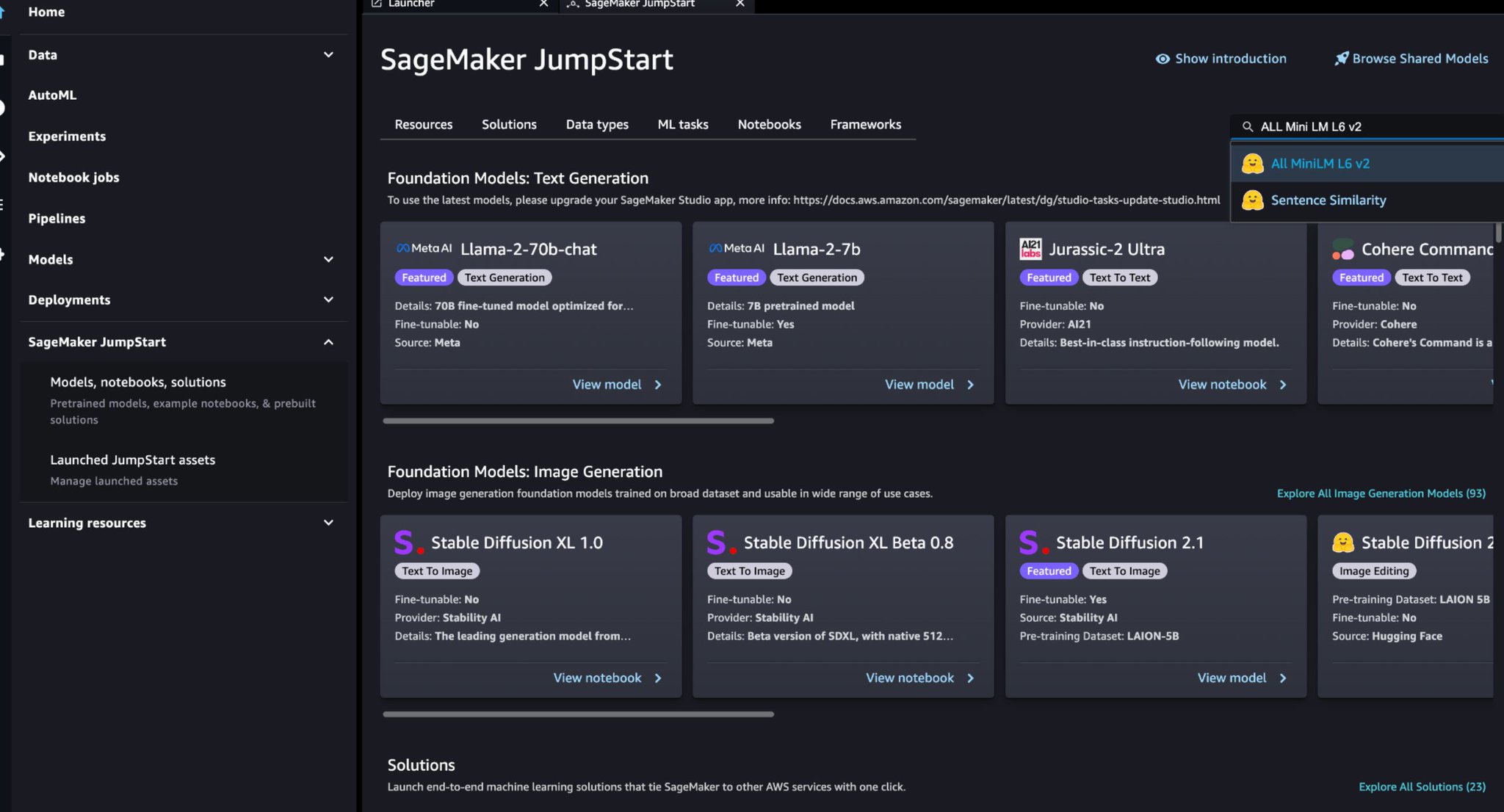This screenshot has height=812, width=1504.
Task: Click the rocket icon for Browse Shared Models
Action: tap(1342, 58)
